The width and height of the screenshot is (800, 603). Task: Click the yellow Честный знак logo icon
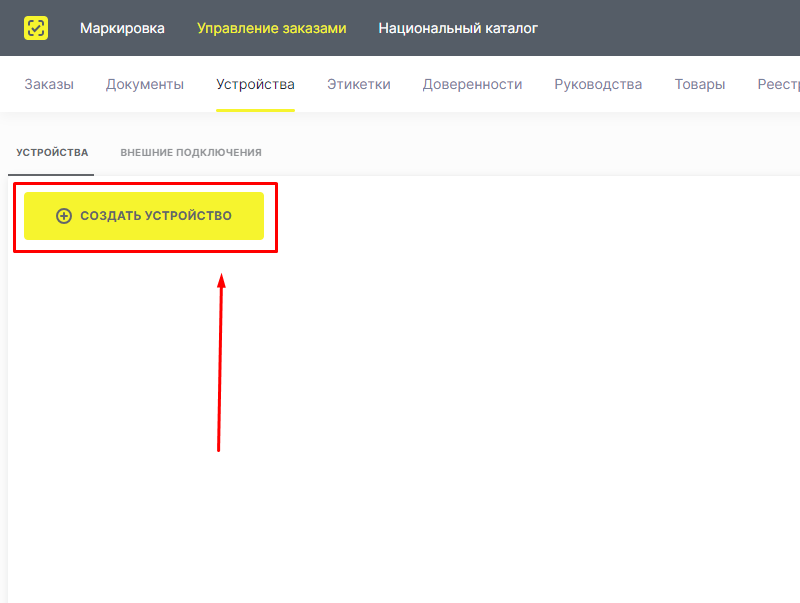pyautogui.click(x=36, y=28)
